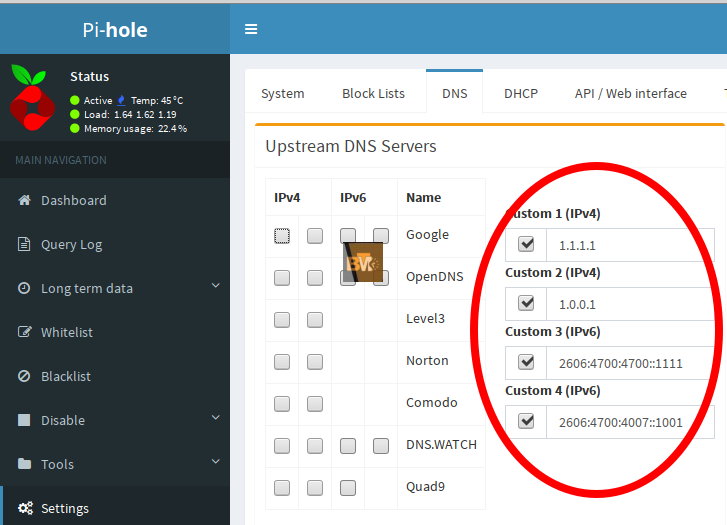Click the Settings gears icon
Screen dimensions: 727x525
click(25, 508)
